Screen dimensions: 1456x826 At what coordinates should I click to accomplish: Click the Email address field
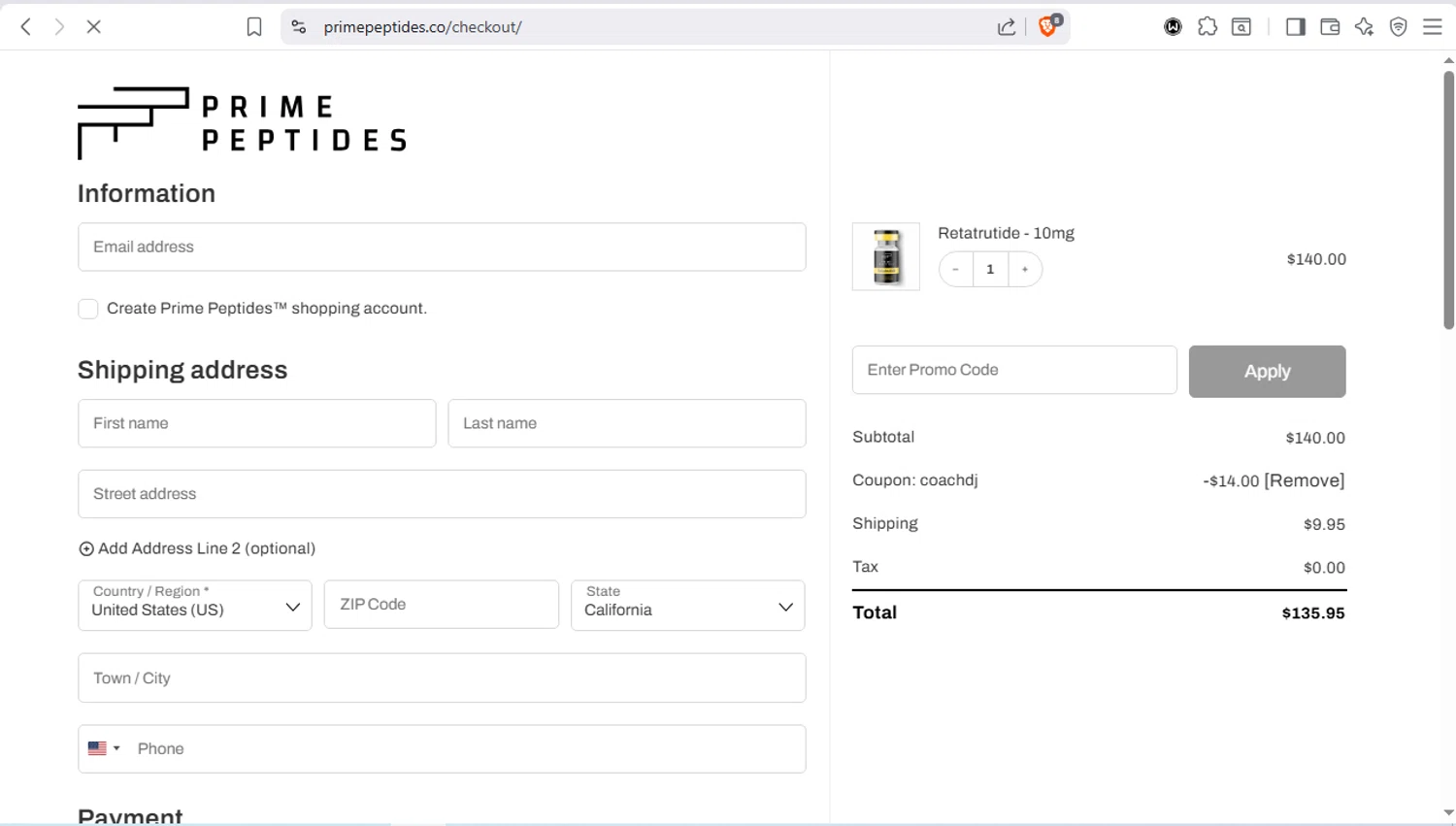(442, 247)
